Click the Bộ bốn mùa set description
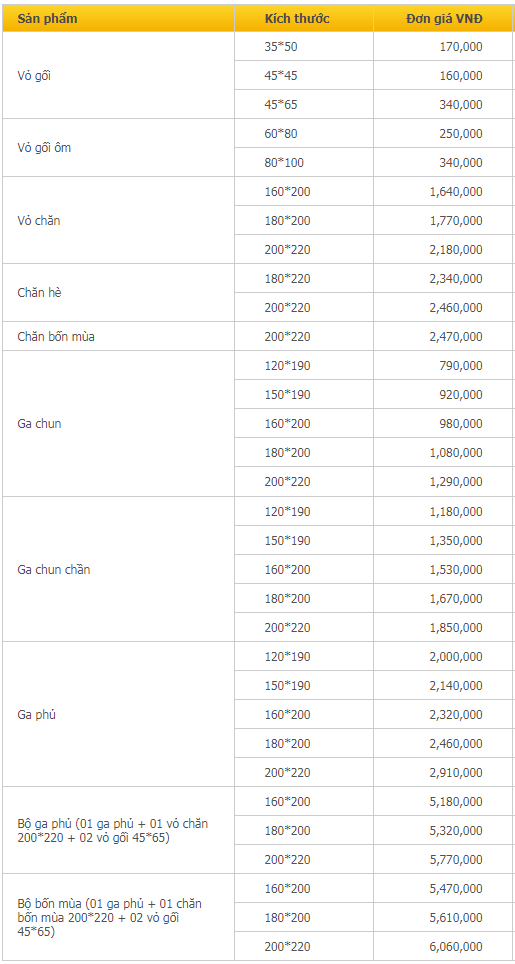Viewport: 515px width, 964px height. tap(109, 918)
